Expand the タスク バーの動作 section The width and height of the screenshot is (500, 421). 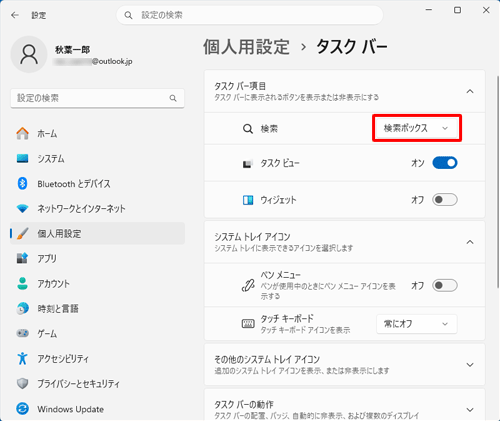470,410
